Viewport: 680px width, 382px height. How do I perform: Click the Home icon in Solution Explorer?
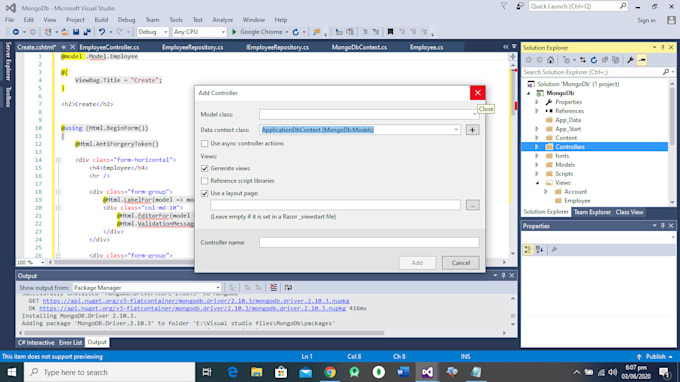tap(550, 60)
